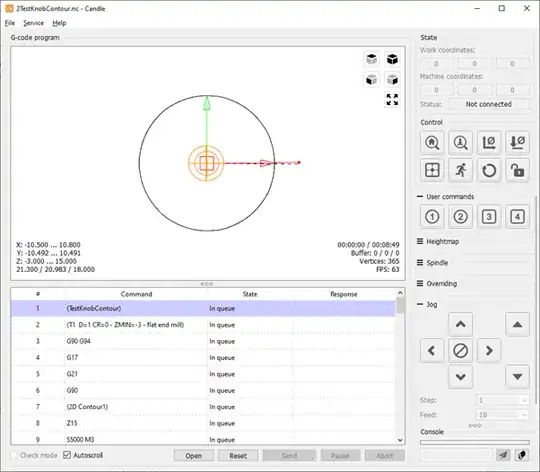The height and width of the screenshot is (472, 540).
Task: Click the G-code table scroll down arrow
Action: [400, 440]
